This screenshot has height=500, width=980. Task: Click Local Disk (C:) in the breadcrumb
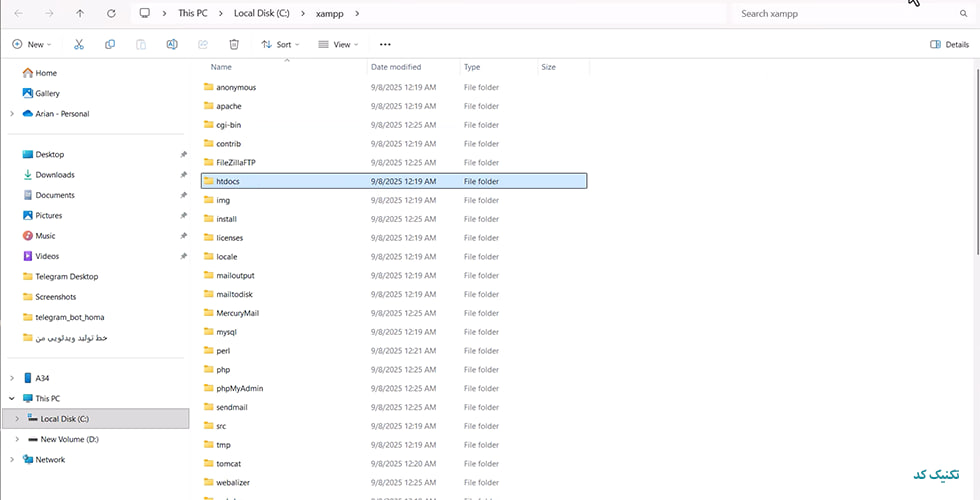[x=261, y=13]
